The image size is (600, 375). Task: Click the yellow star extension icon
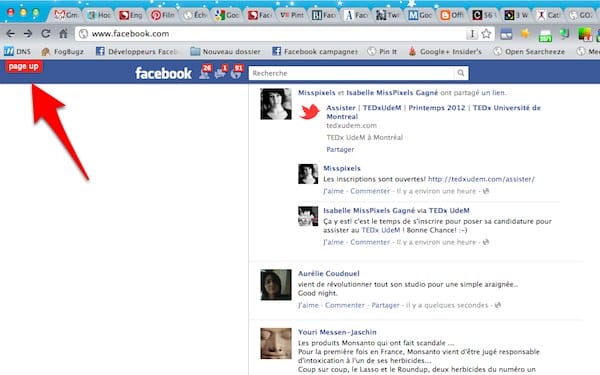tap(525, 33)
